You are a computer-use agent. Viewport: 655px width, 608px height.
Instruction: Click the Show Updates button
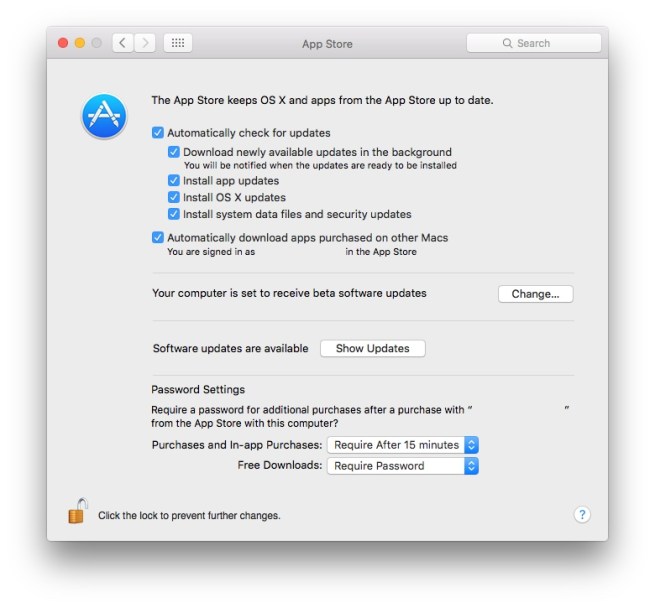[373, 349]
